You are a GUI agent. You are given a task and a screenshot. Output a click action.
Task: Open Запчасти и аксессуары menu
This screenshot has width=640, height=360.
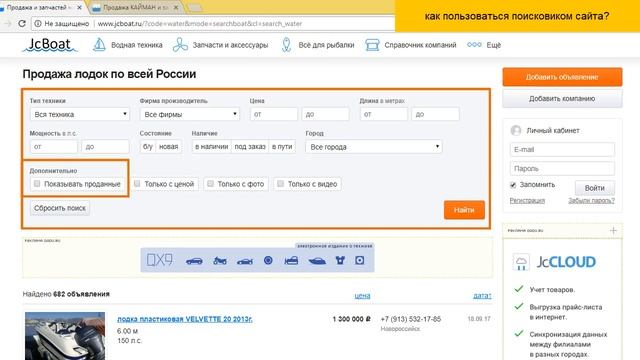[x=230, y=45]
